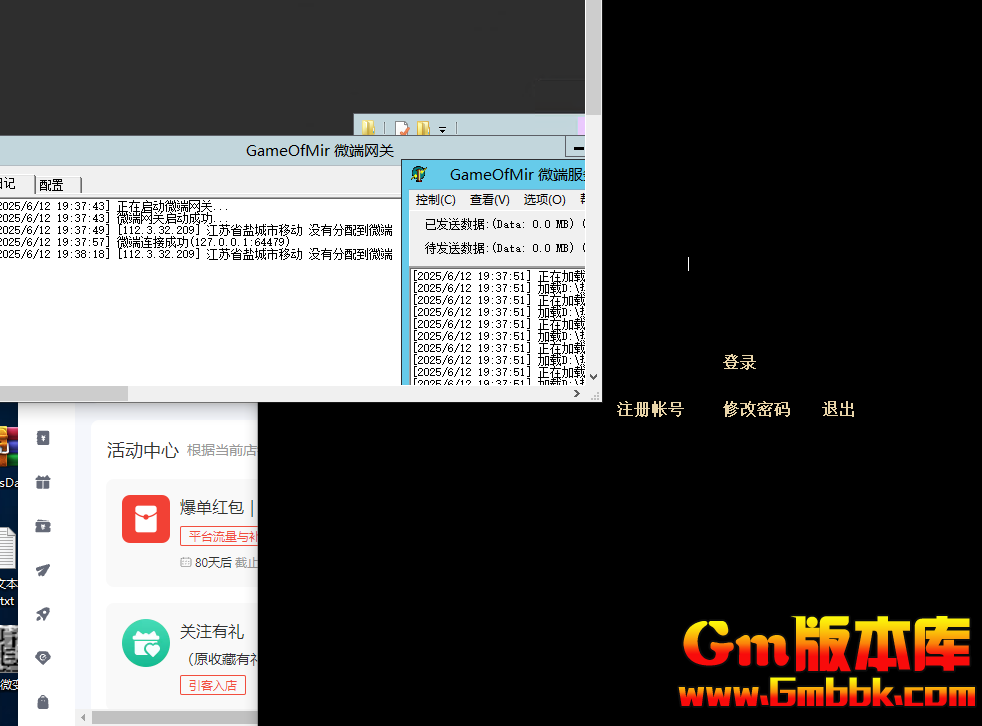982x726 pixels.
Task: Open the 查看(V) menu
Action: 489,200
